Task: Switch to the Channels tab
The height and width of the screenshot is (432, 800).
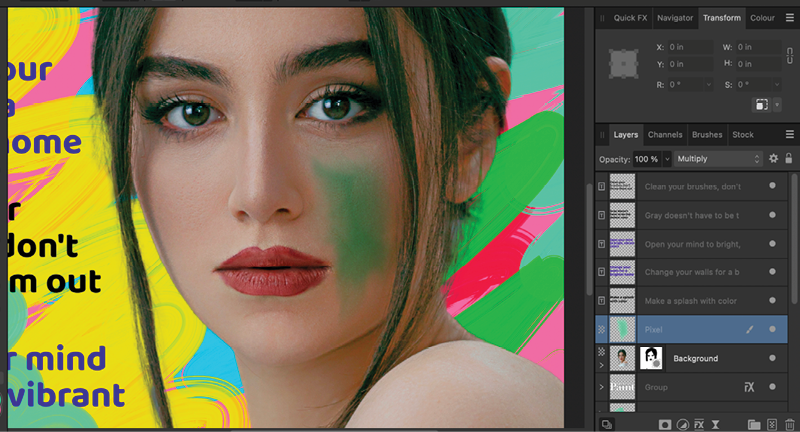Action: tap(665, 134)
